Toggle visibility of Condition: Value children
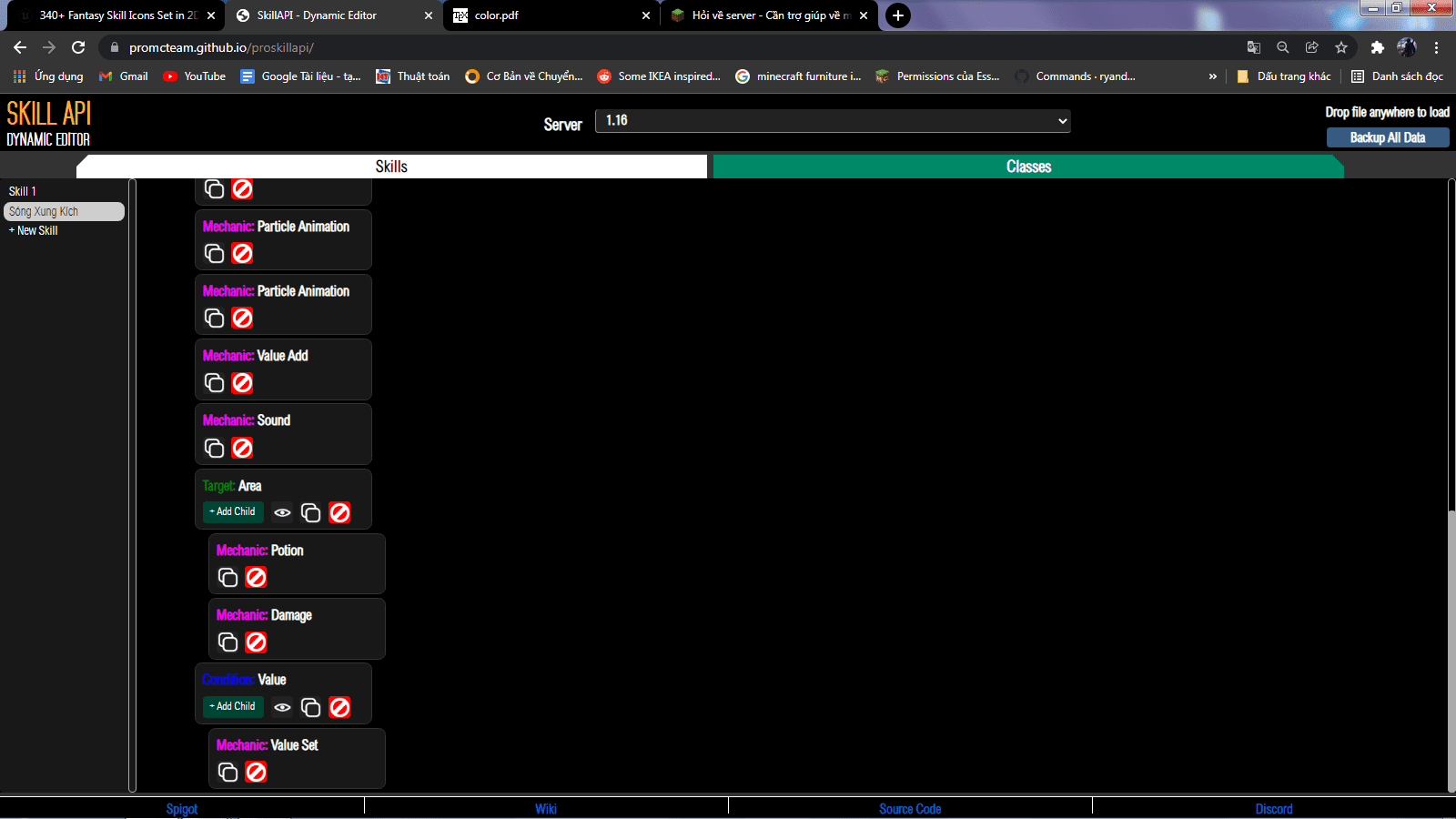This screenshot has height=819, width=1456. [283, 707]
